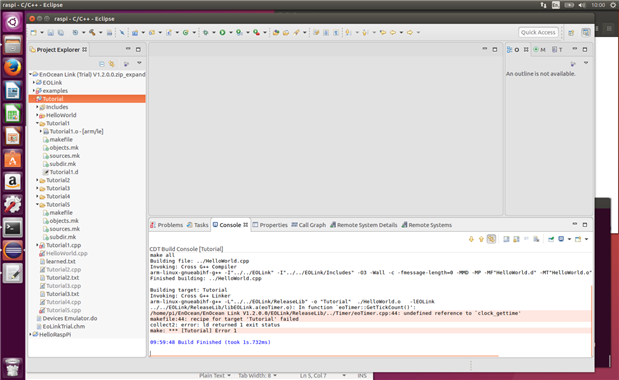Click the green Run button icon
This screenshot has width=619, height=380.
click(x=223, y=33)
